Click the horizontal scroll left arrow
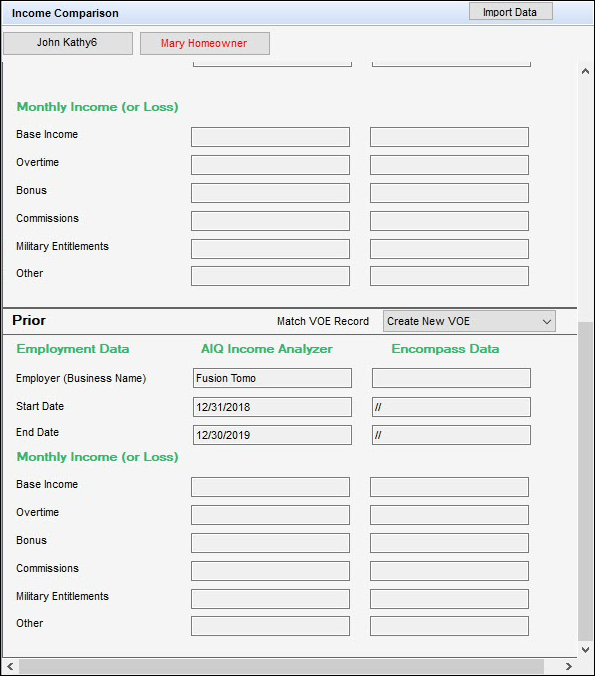 [10, 667]
